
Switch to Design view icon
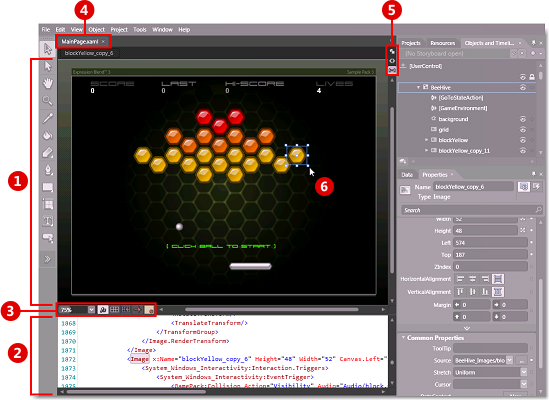[x=392, y=51]
